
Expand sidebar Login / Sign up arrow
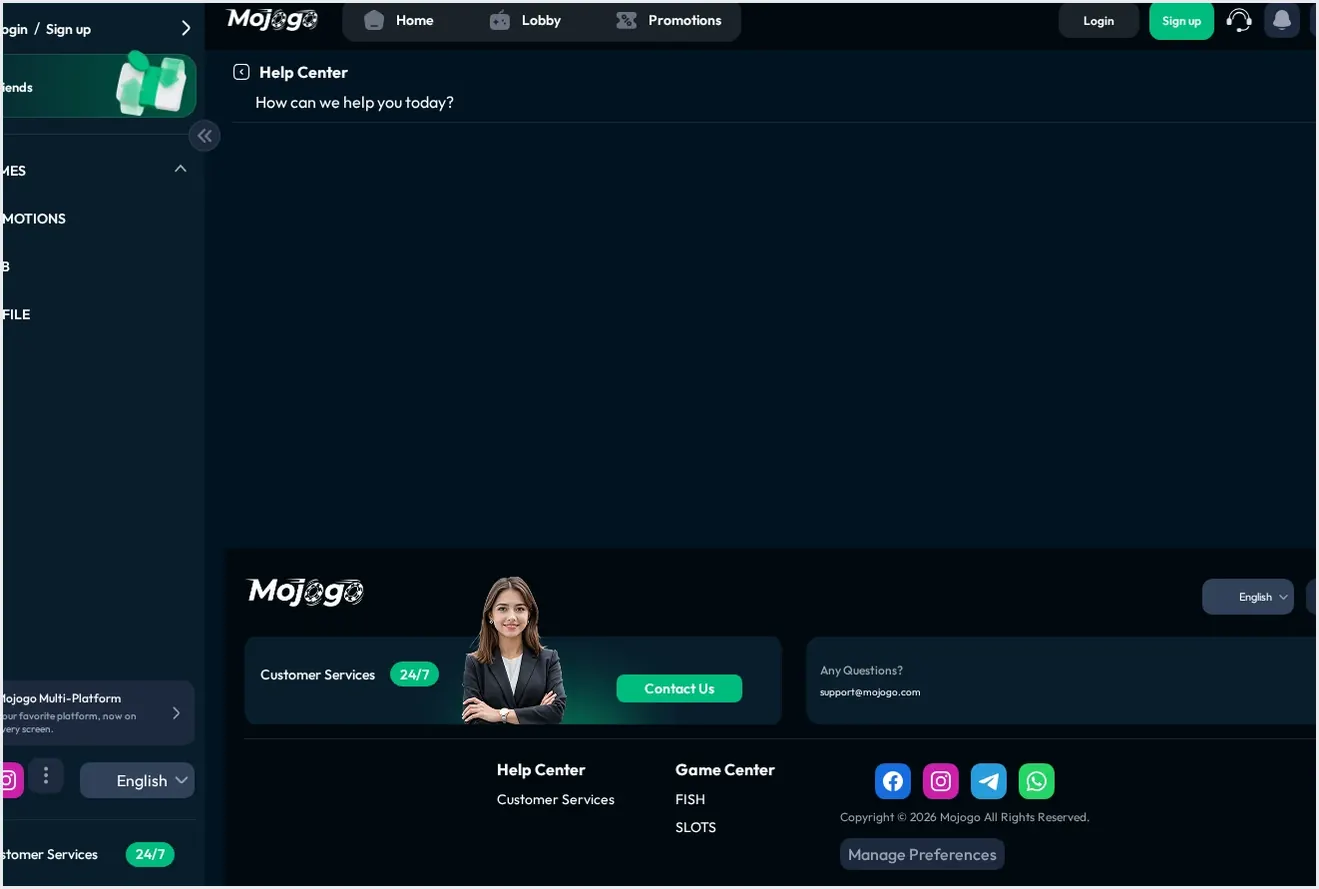[185, 29]
